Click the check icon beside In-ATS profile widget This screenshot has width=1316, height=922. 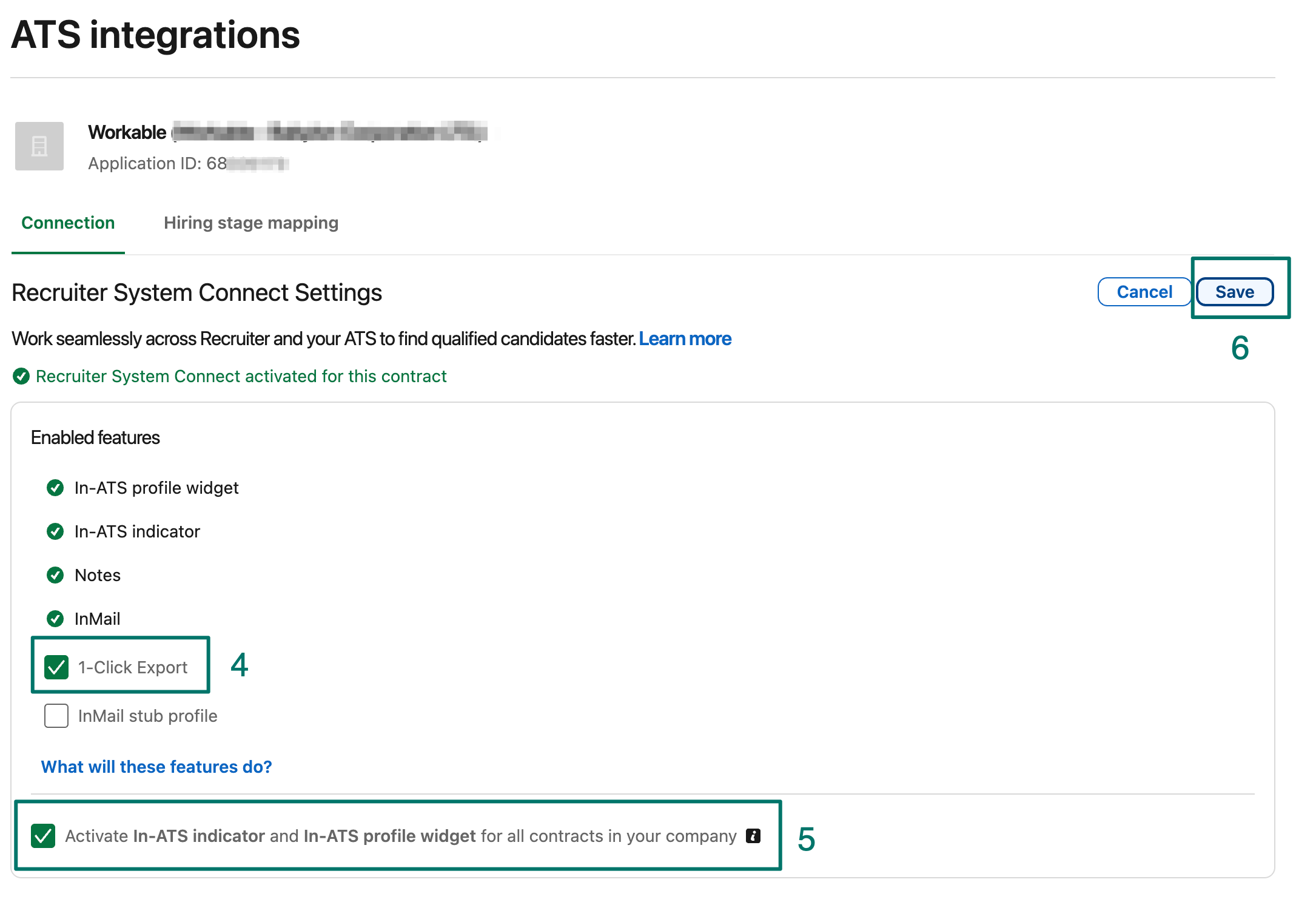(x=55, y=488)
